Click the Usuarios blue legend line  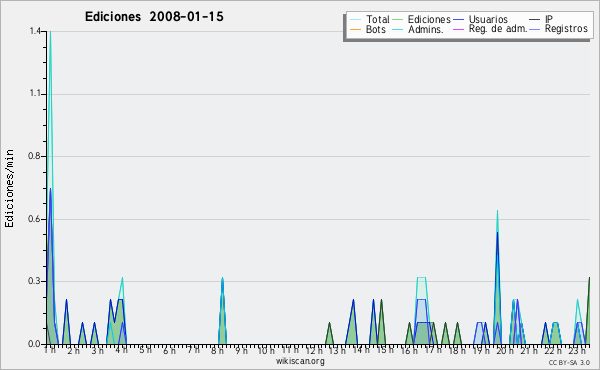[458, 20]
